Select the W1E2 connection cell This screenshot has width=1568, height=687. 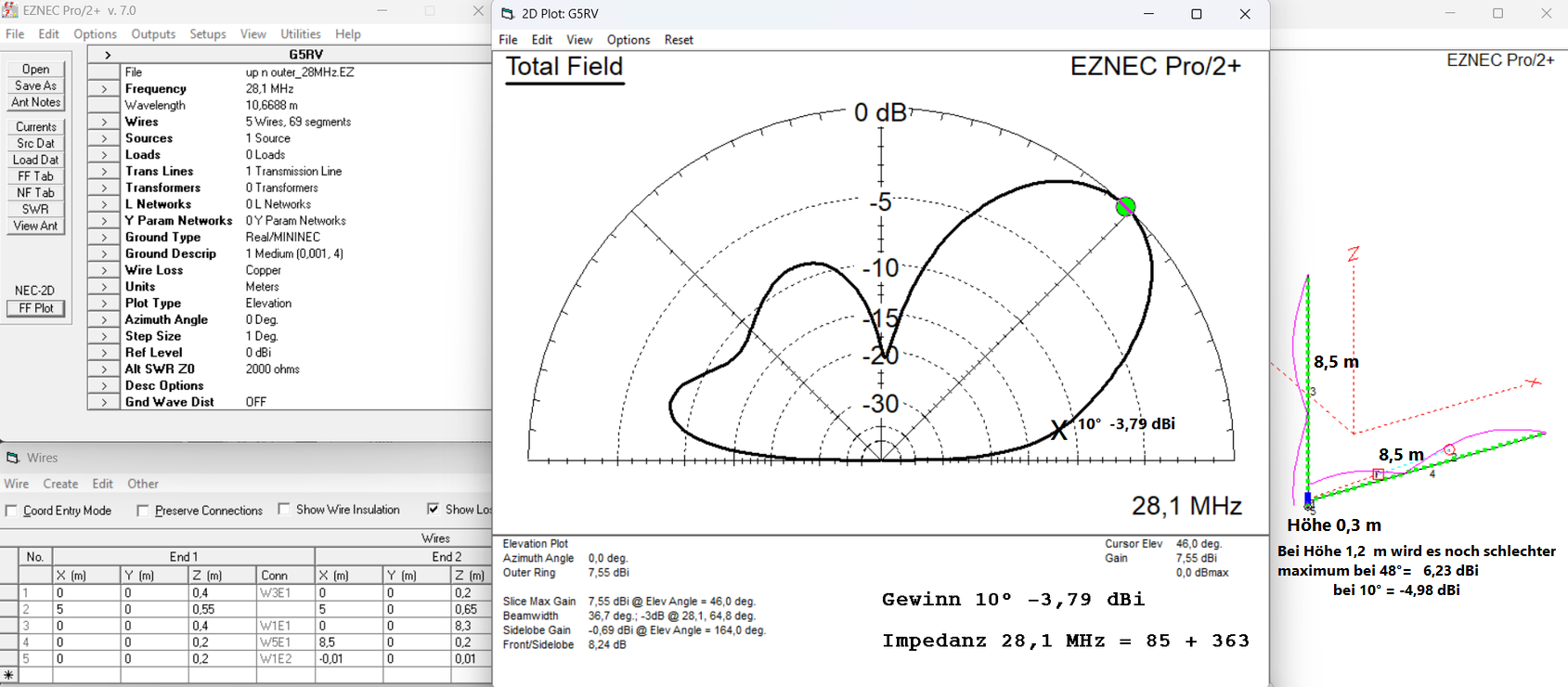286,659
